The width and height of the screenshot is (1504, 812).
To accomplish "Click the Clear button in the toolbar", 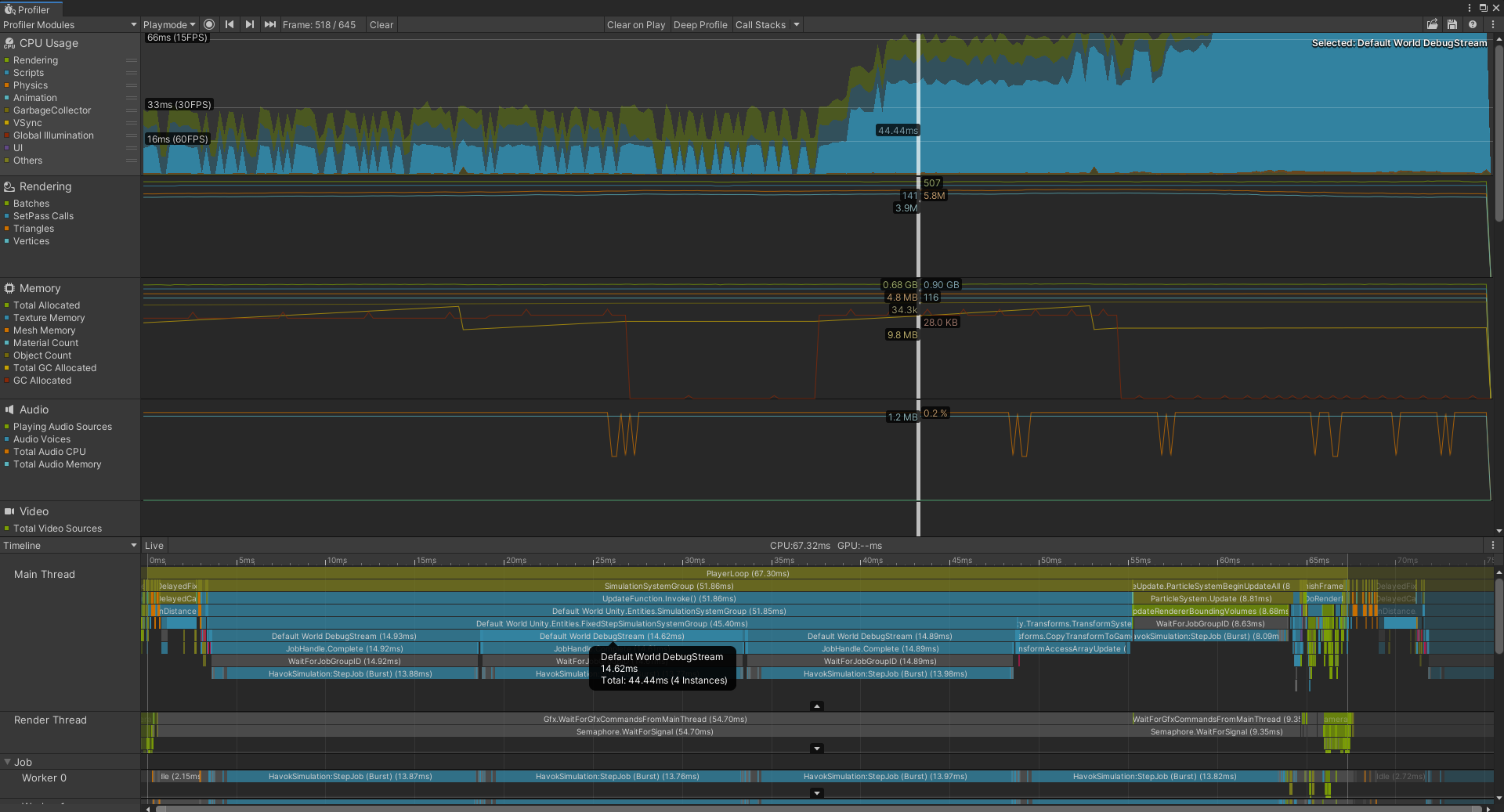I will point(381,24).
